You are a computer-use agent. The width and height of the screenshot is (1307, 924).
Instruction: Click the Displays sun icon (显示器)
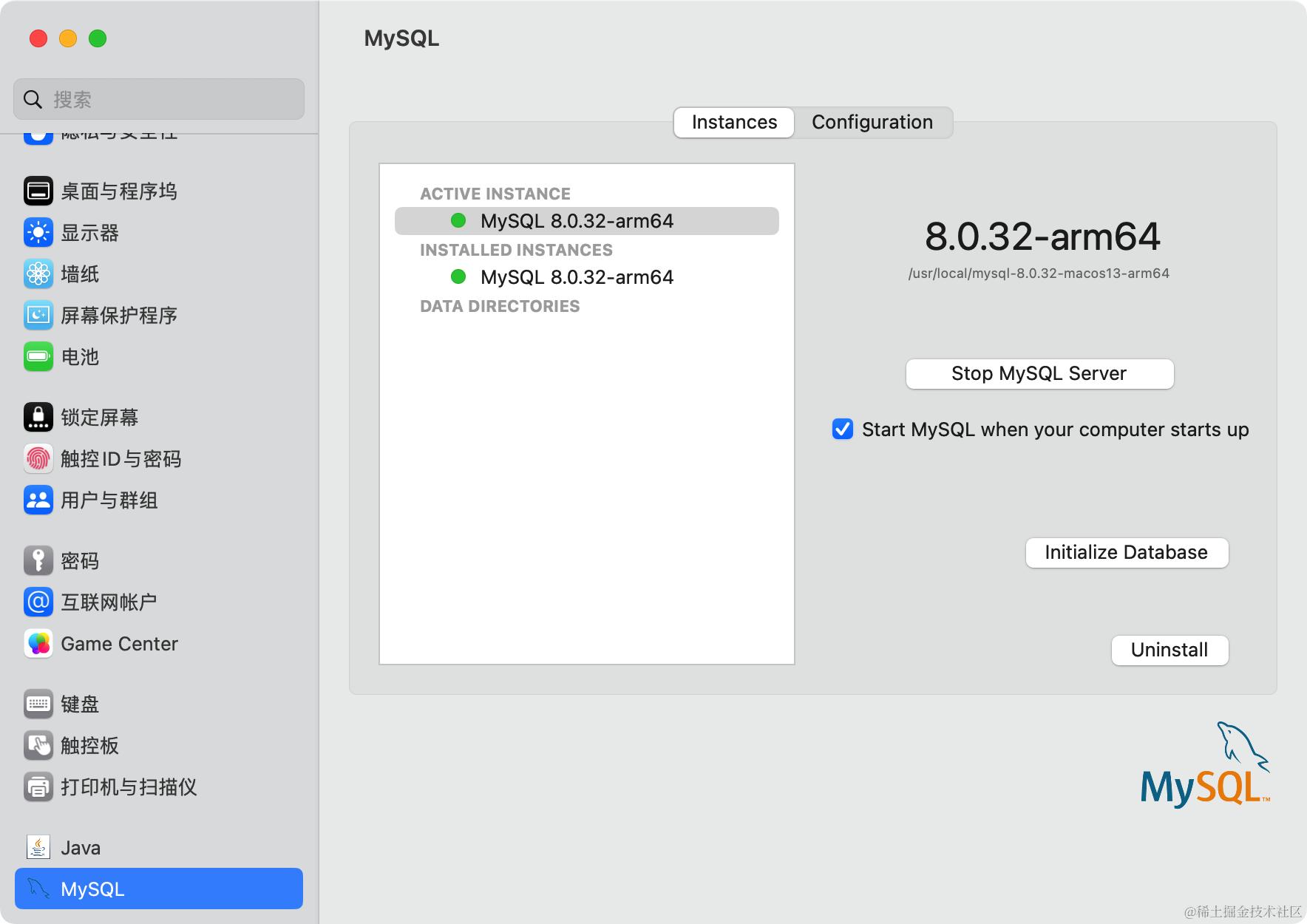click(x=38, y=233)
